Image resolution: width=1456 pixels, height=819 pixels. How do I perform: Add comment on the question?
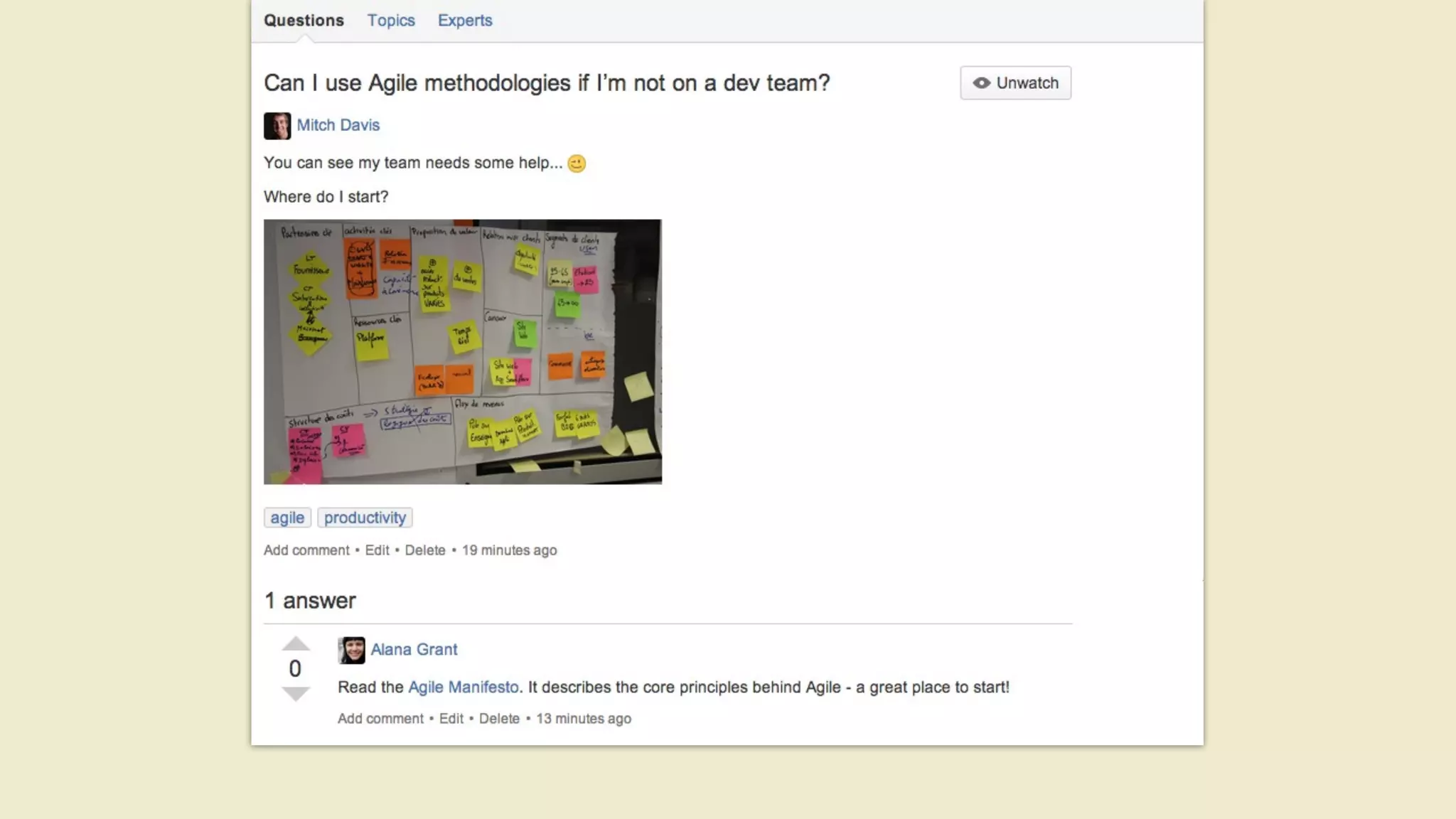point(306,550)
